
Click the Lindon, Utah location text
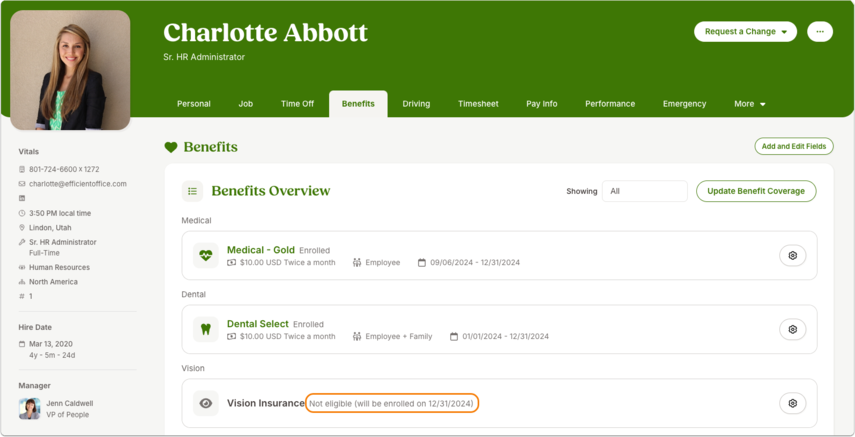50,228
